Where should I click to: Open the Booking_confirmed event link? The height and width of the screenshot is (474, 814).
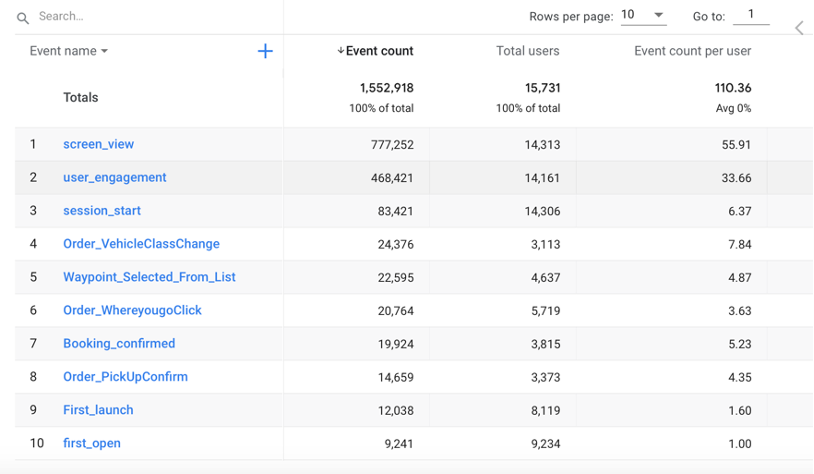119,343
